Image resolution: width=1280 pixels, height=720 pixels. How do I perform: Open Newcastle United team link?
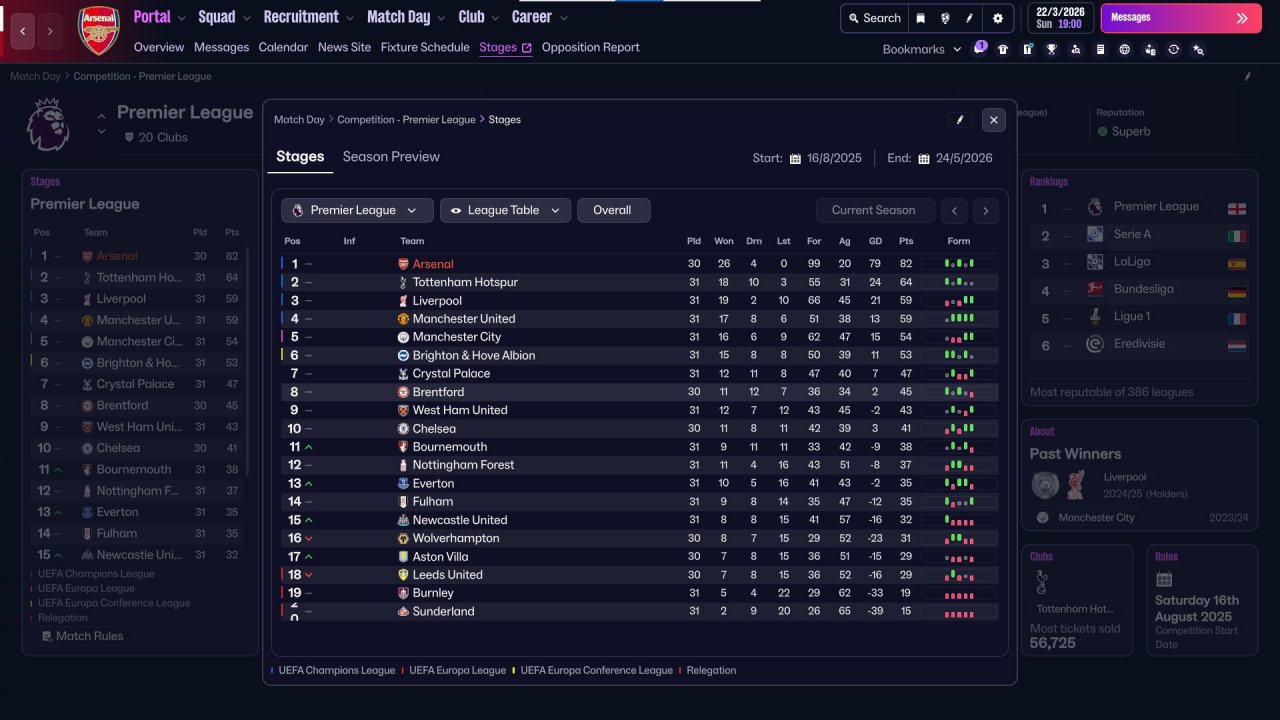coord(460,520)
